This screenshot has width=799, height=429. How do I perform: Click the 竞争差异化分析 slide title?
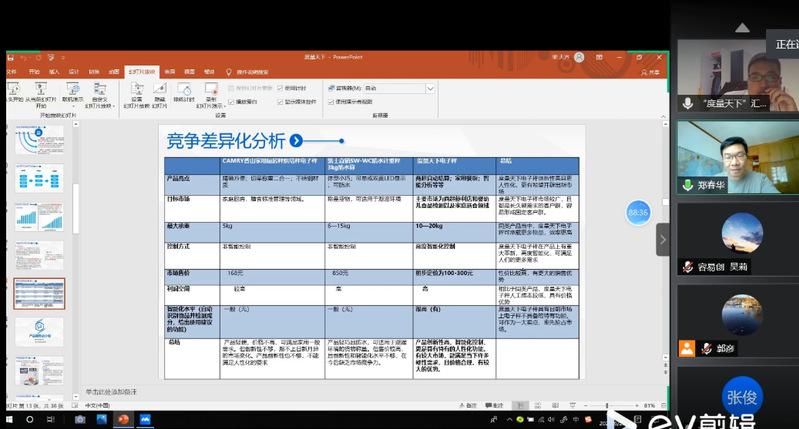(226, 141)
